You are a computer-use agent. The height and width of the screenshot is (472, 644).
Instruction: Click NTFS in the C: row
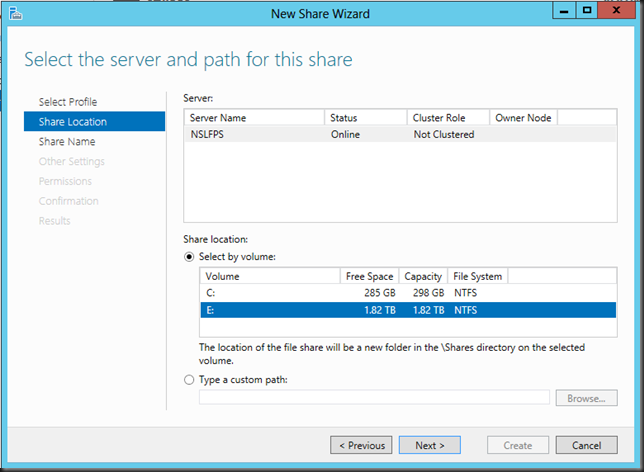pos(465,293)
